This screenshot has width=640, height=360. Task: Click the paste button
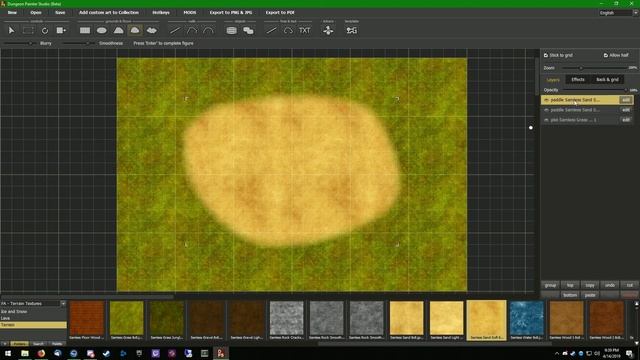[x=590, y=295]
